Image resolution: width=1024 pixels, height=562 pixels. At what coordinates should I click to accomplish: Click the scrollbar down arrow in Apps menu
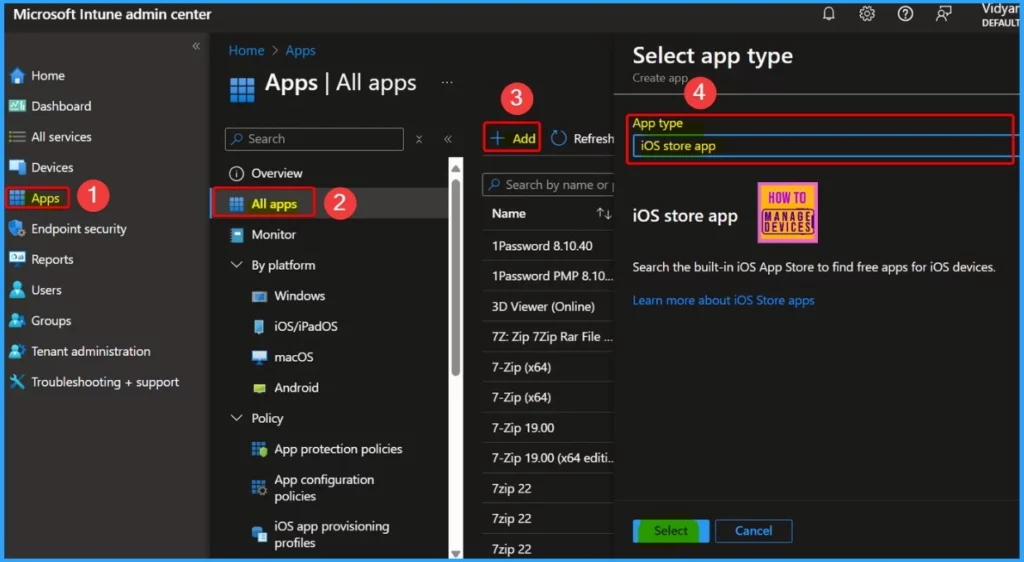point(456,553)
